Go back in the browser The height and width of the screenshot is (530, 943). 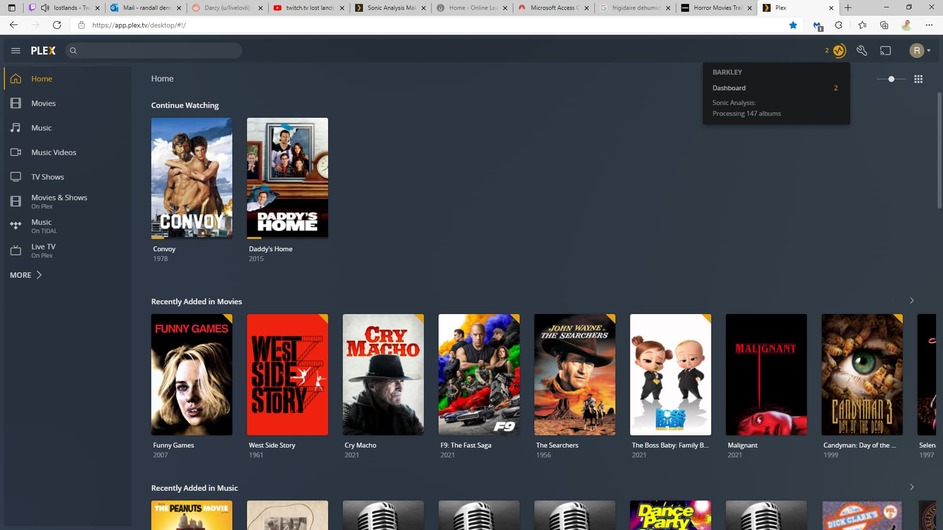coord(13,25)
